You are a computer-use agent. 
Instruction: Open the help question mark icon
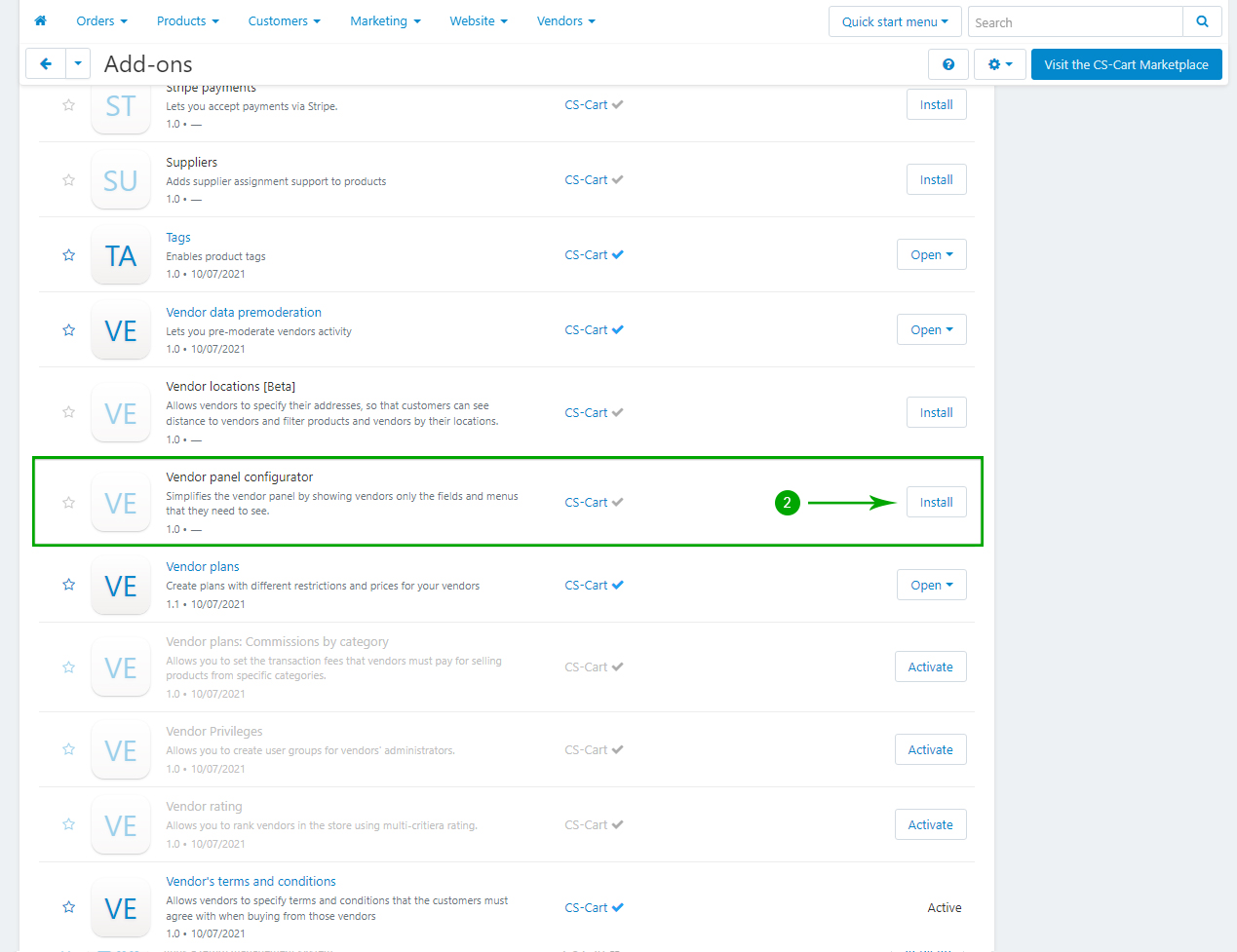[947, 64]
